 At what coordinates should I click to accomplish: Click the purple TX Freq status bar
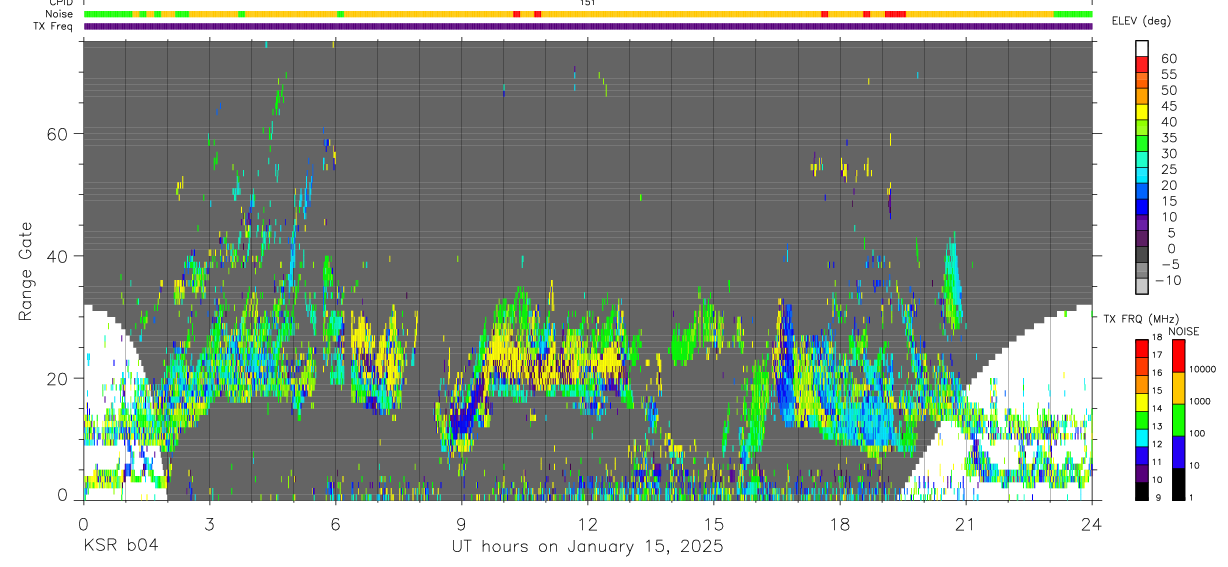(588, 26)
